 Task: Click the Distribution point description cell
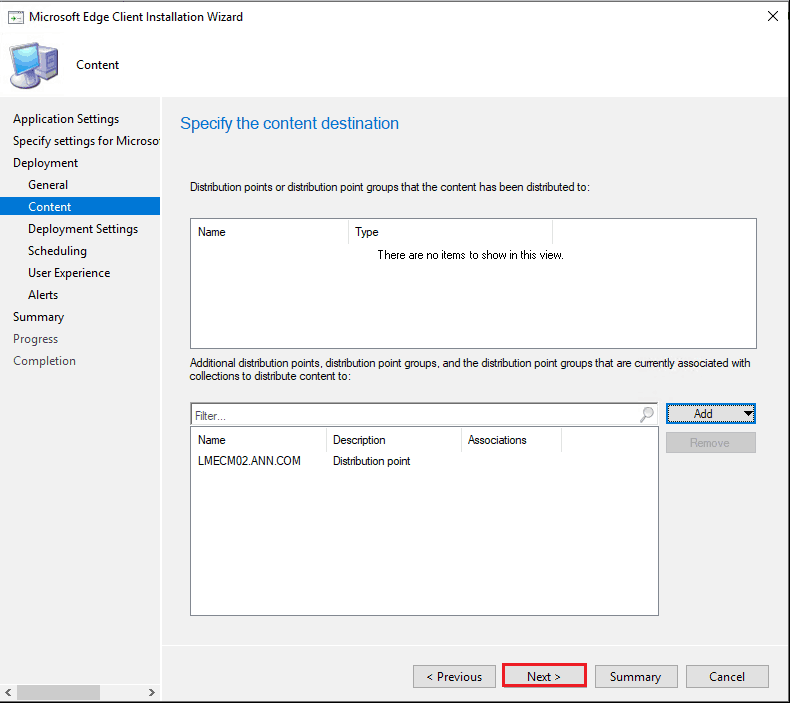click(371, 461)
